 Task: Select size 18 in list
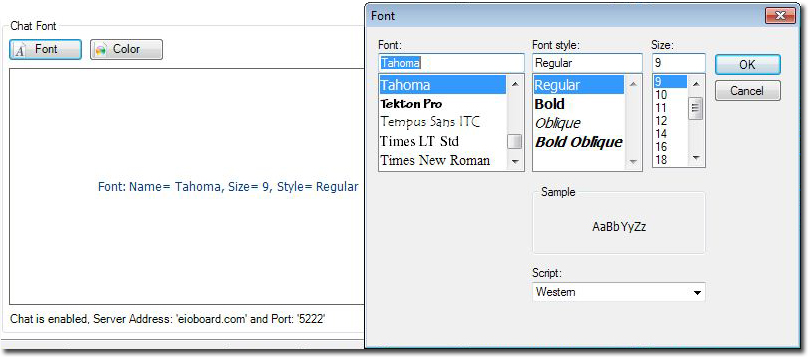tap(670, 160)
